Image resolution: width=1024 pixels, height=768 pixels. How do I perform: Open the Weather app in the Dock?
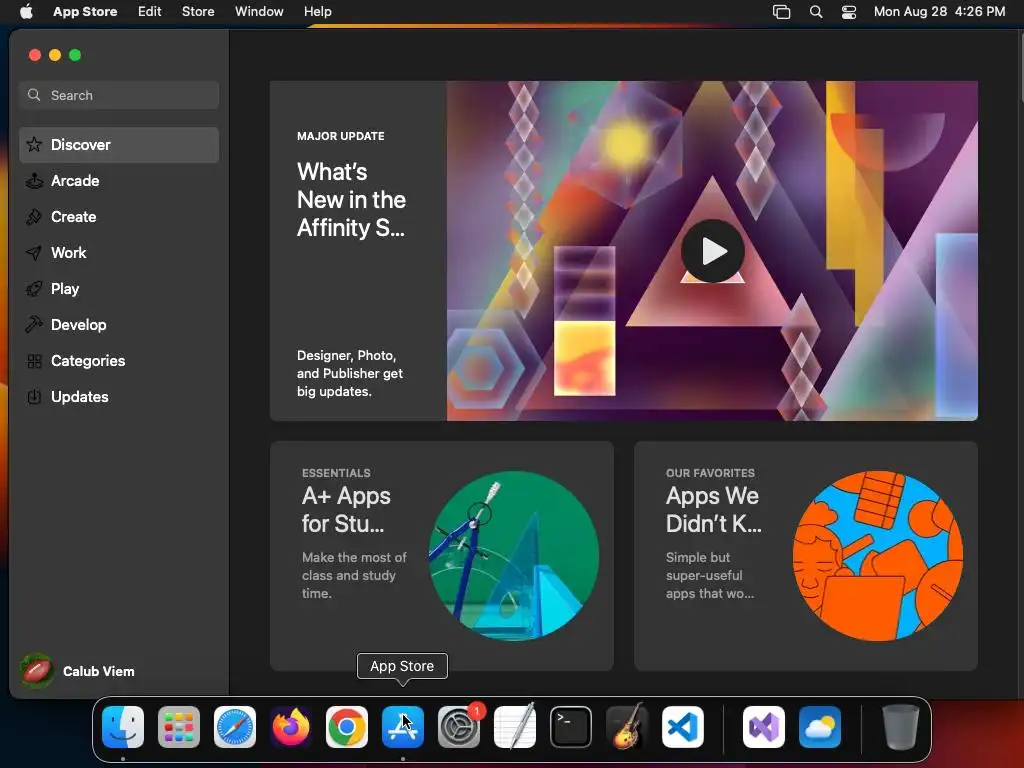[820, 727]
